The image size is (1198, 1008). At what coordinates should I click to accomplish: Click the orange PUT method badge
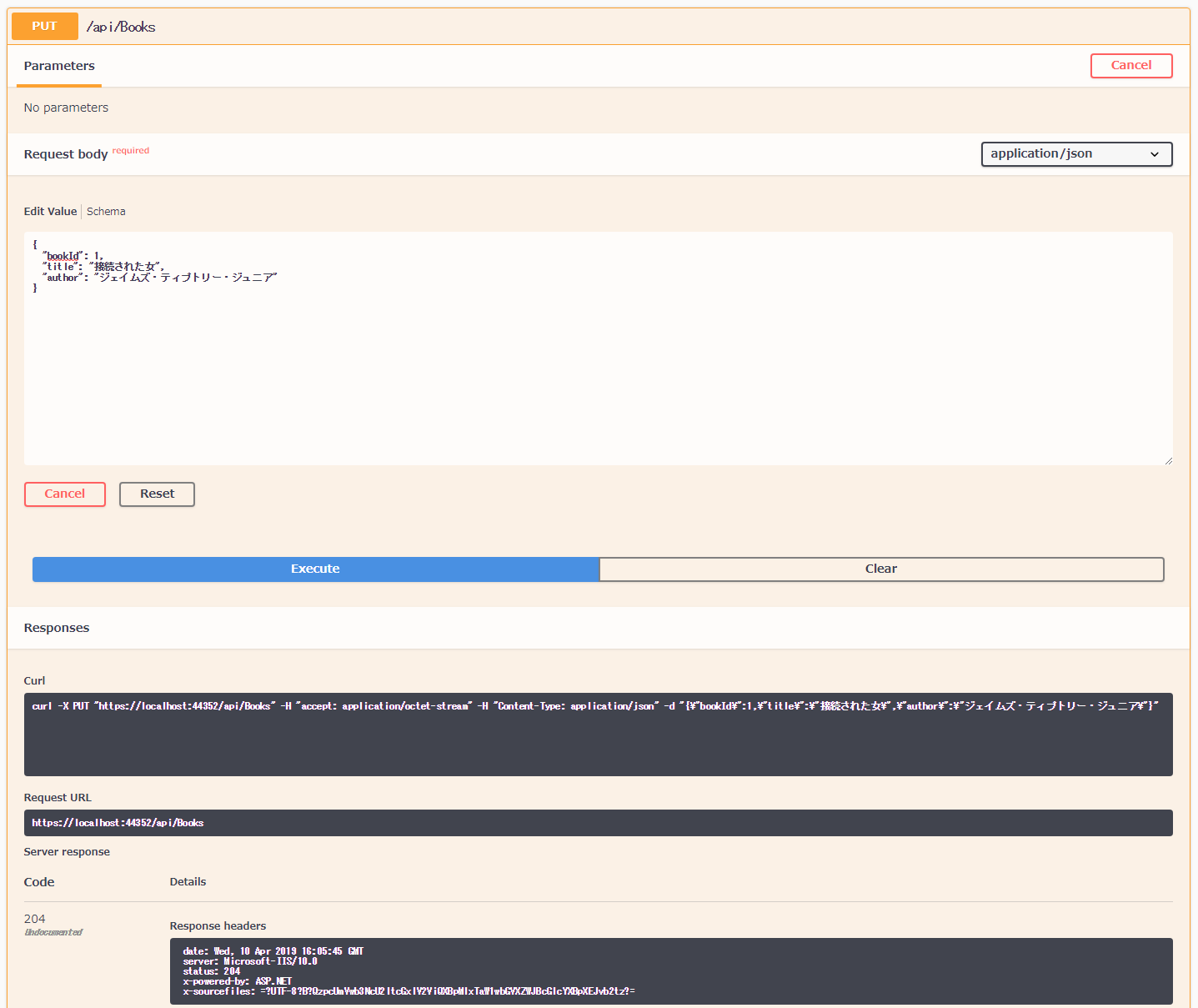click(x=45, y=27)
